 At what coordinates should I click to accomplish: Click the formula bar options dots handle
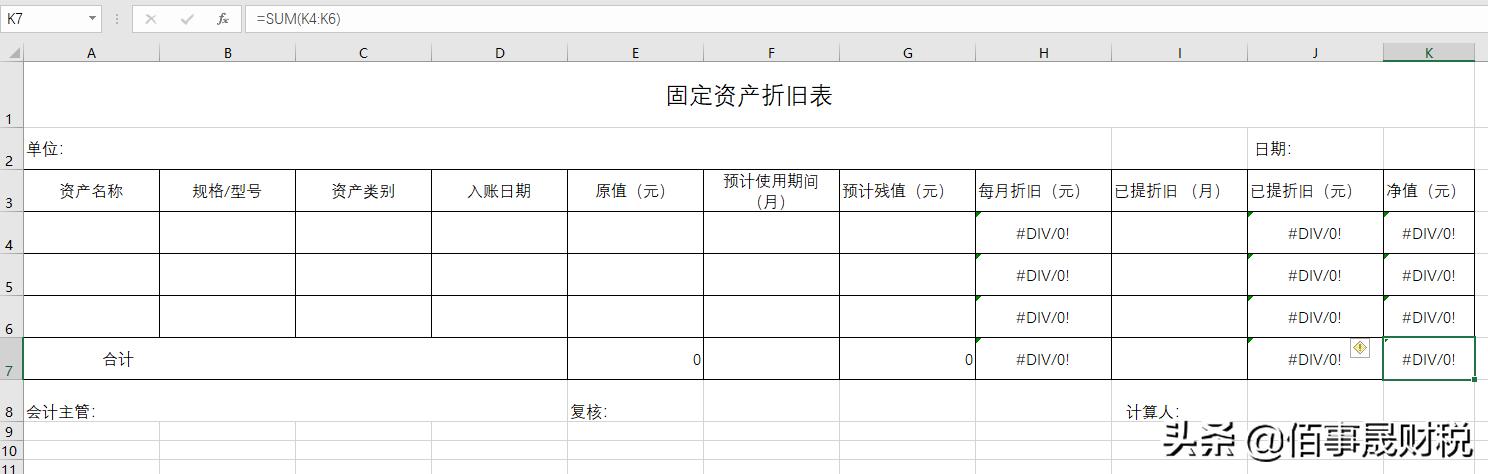pyautogui.click(x=117, y=19)
